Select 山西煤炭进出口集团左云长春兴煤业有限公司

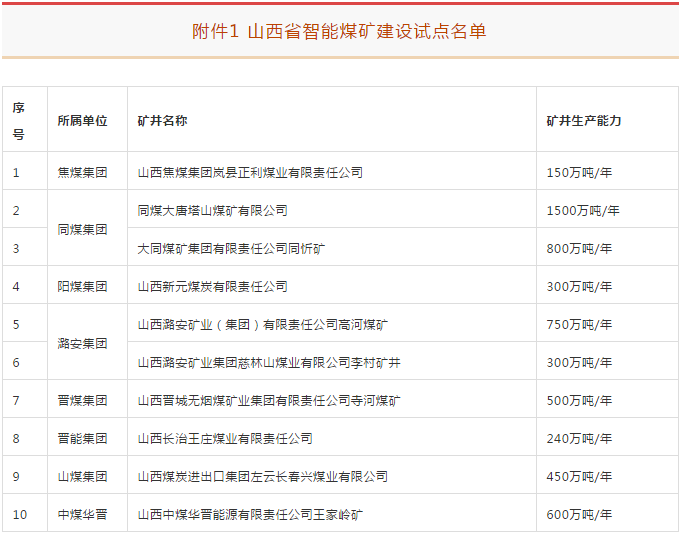coord(263,476)
